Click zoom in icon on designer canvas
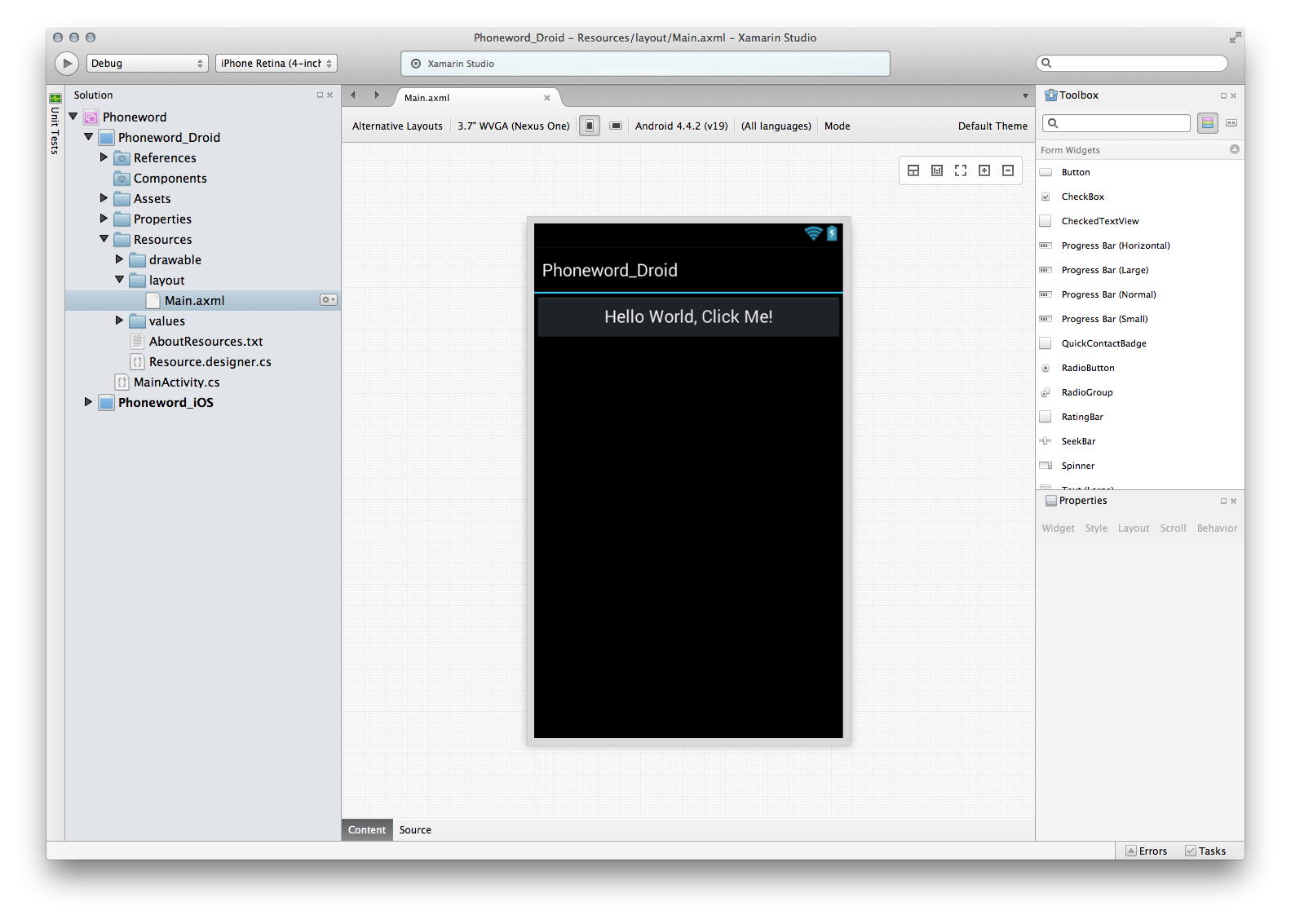Image resolution: width=1291 pixels, height=924 pixels. pos(984,170)
